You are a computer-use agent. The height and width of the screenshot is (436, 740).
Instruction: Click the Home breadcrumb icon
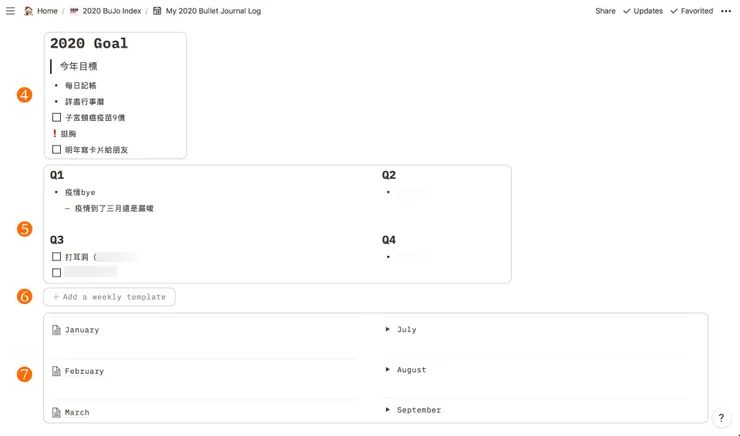click(x=28, y=11)
